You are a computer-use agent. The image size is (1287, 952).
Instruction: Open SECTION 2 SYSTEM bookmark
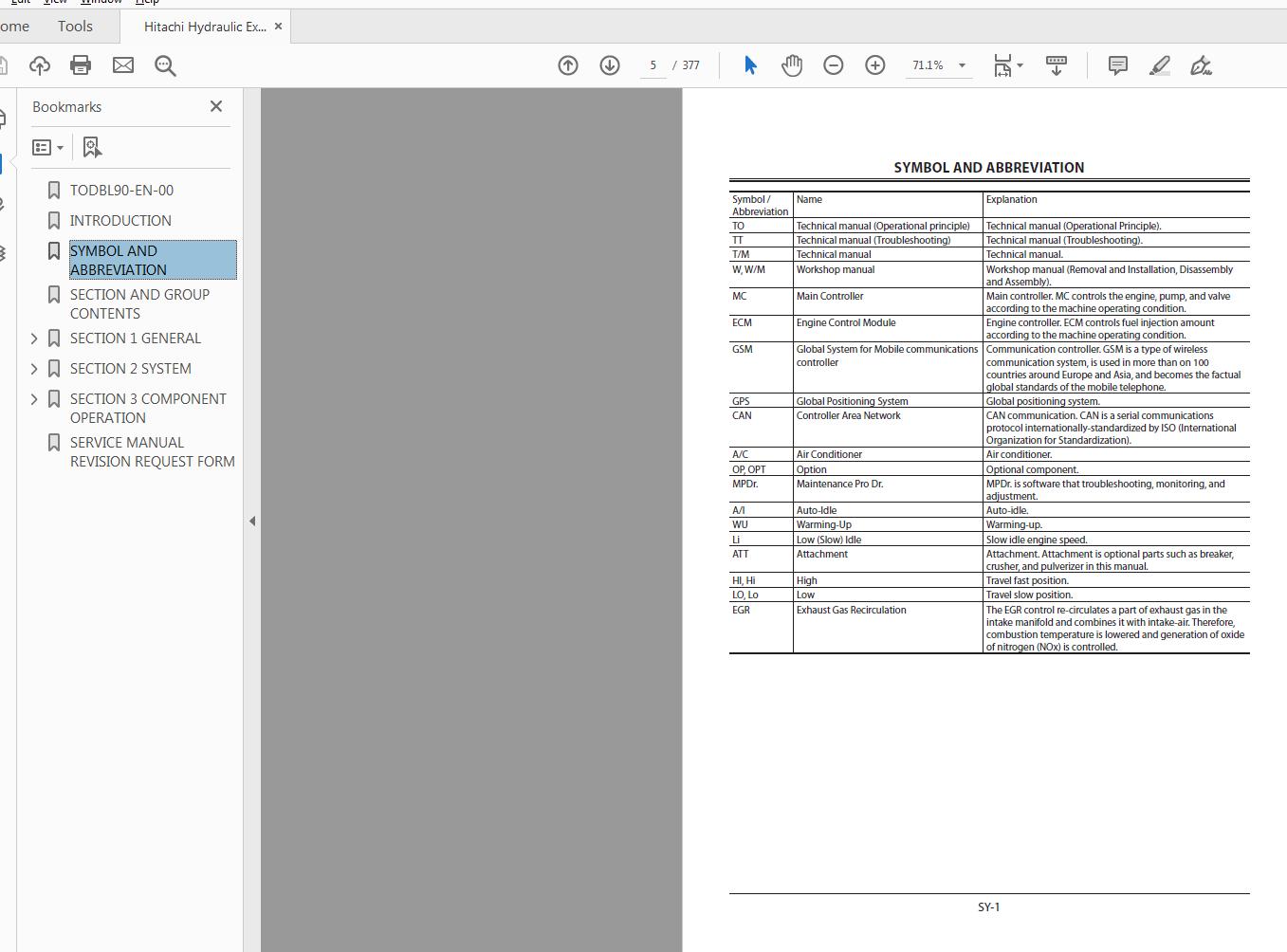point(131,369)
